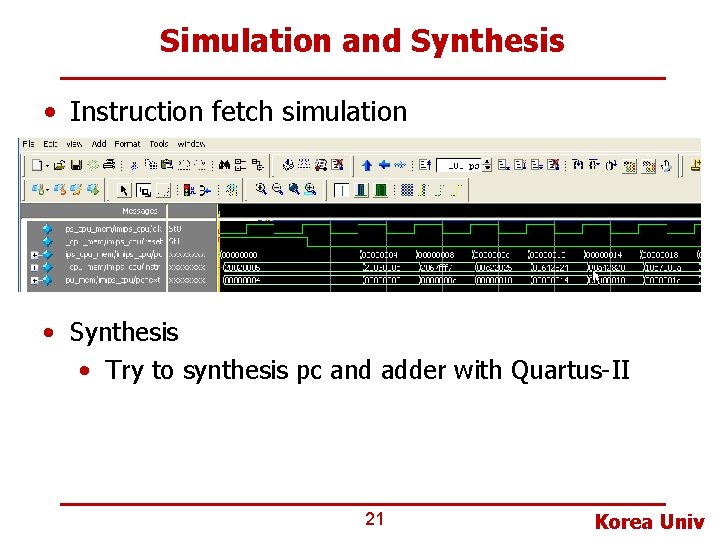This screenshot has height=540, width=720.
Task: Click the Insert cursor icon
Action: (342, 190)
